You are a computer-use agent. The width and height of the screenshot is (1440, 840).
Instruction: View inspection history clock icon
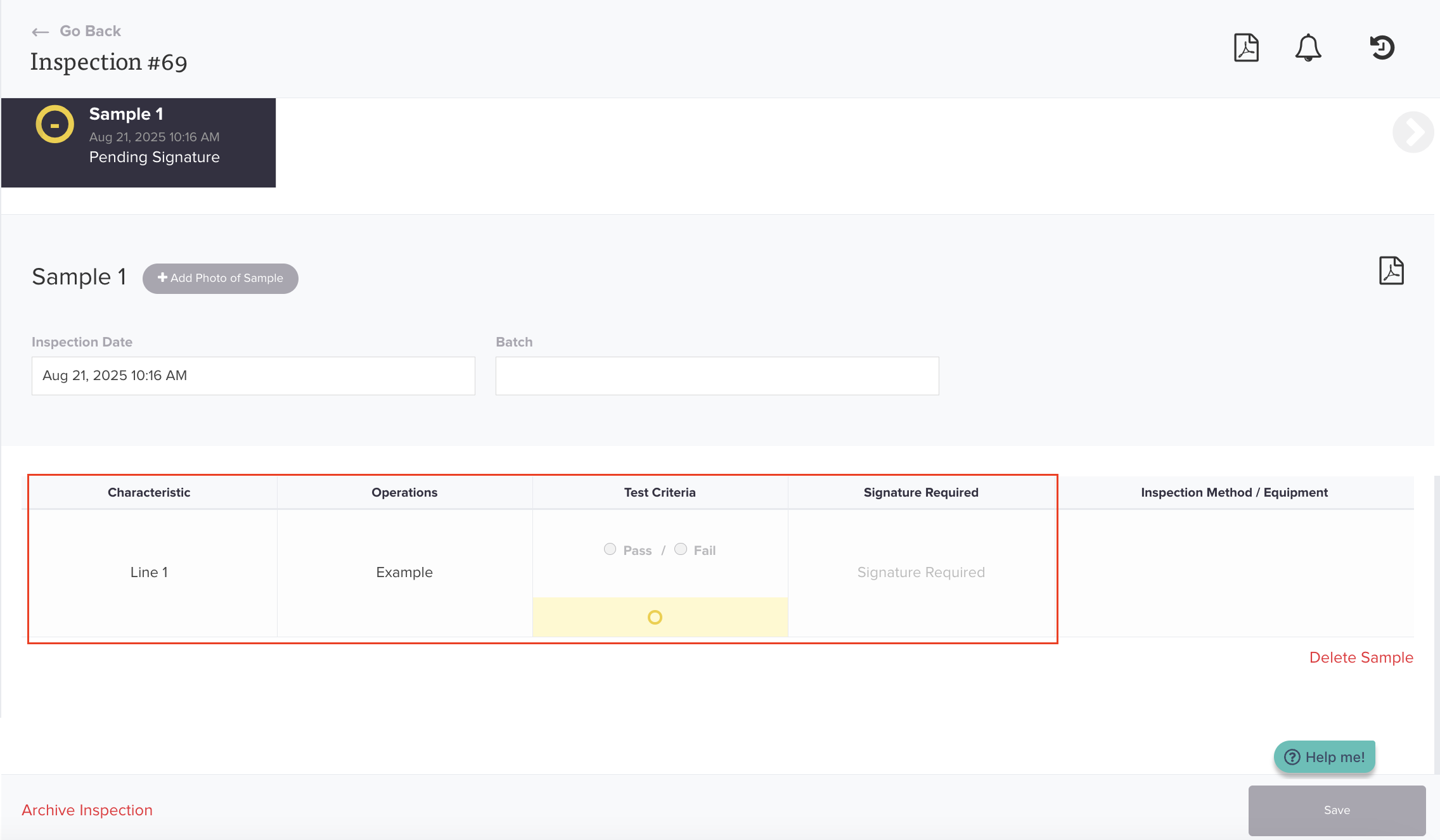[x=1382, y=48]
